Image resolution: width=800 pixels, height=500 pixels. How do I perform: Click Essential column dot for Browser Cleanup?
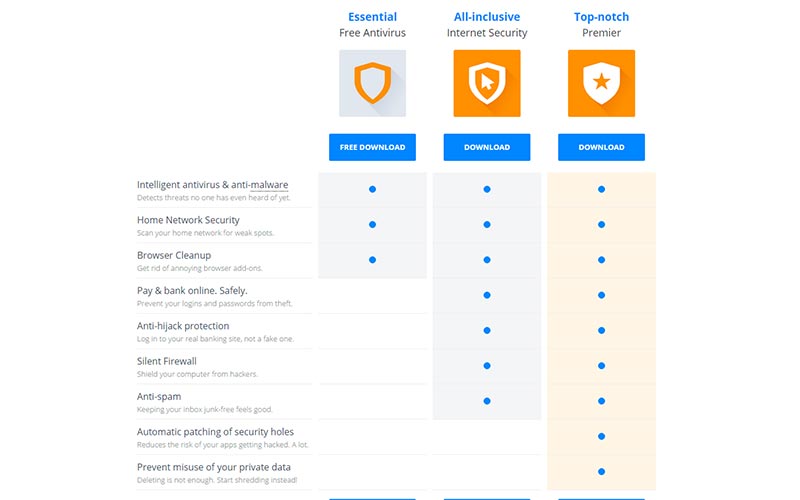372,260
